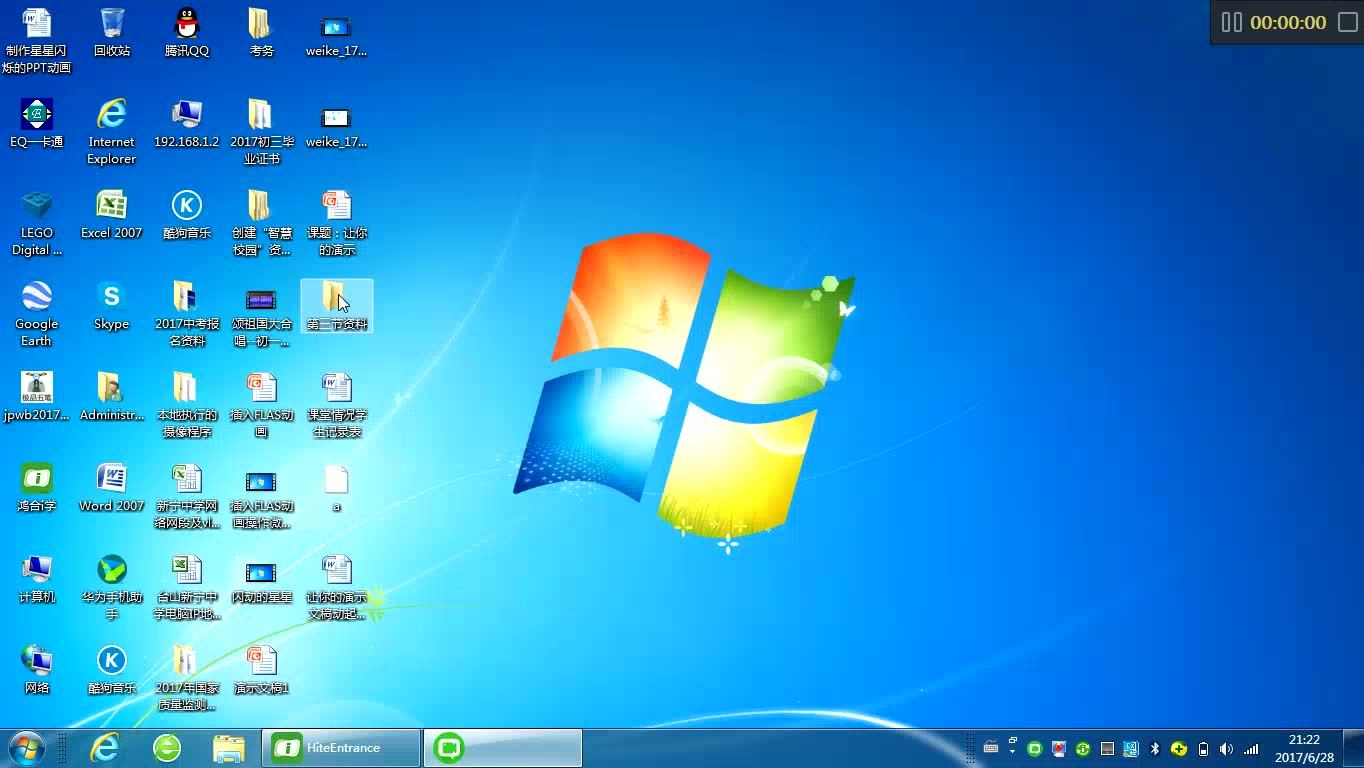
Task: Stop recording with the square button
Action: (1347, 22)
